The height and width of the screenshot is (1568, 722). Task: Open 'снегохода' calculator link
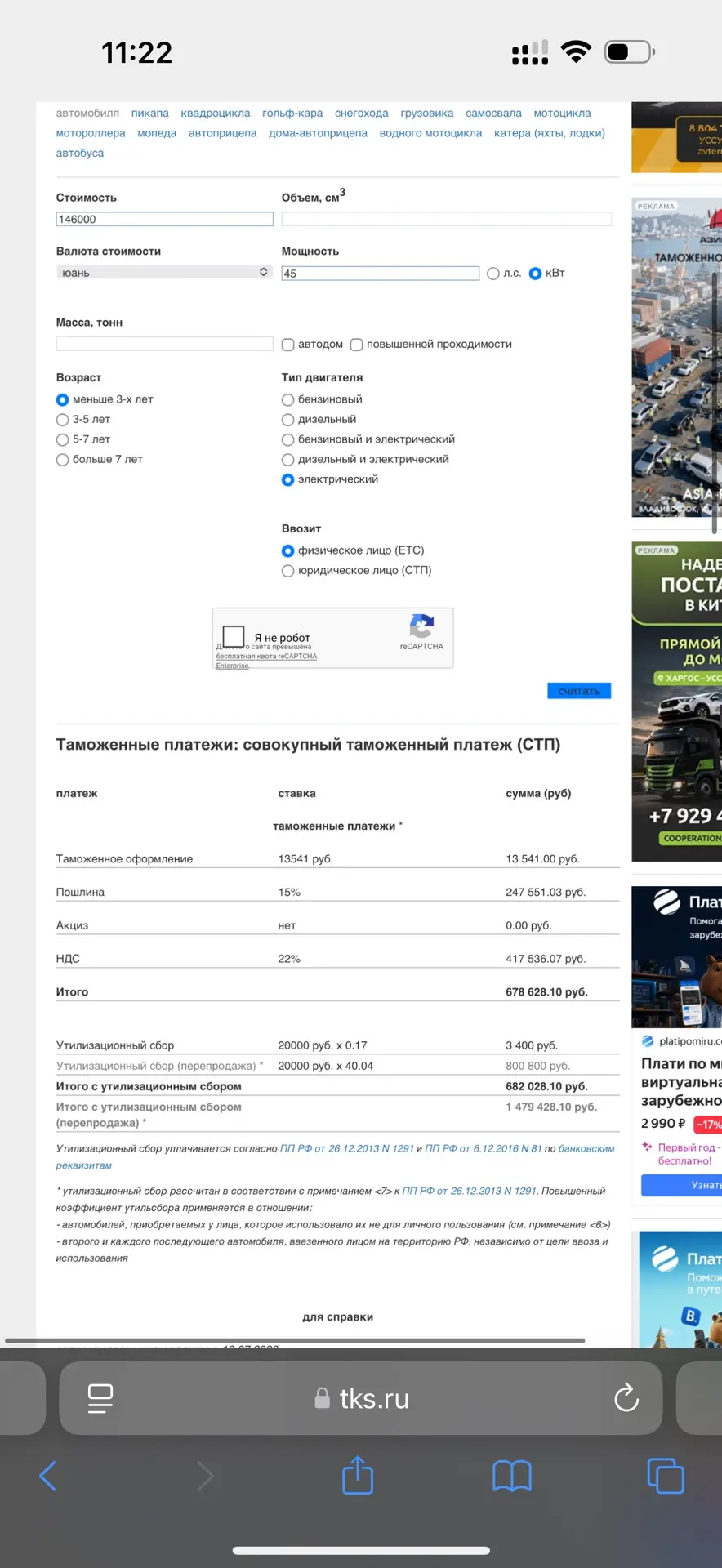[x=362, y=113]
